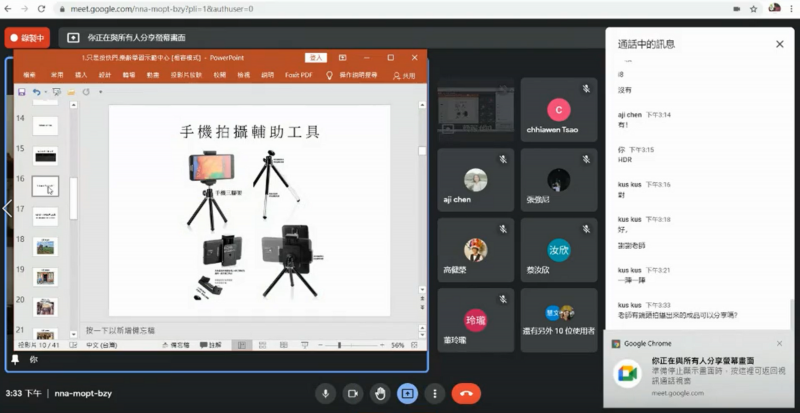800x413 pixels.
Task: Bookmark page with Chrome star icon
Action: point(753,8)
